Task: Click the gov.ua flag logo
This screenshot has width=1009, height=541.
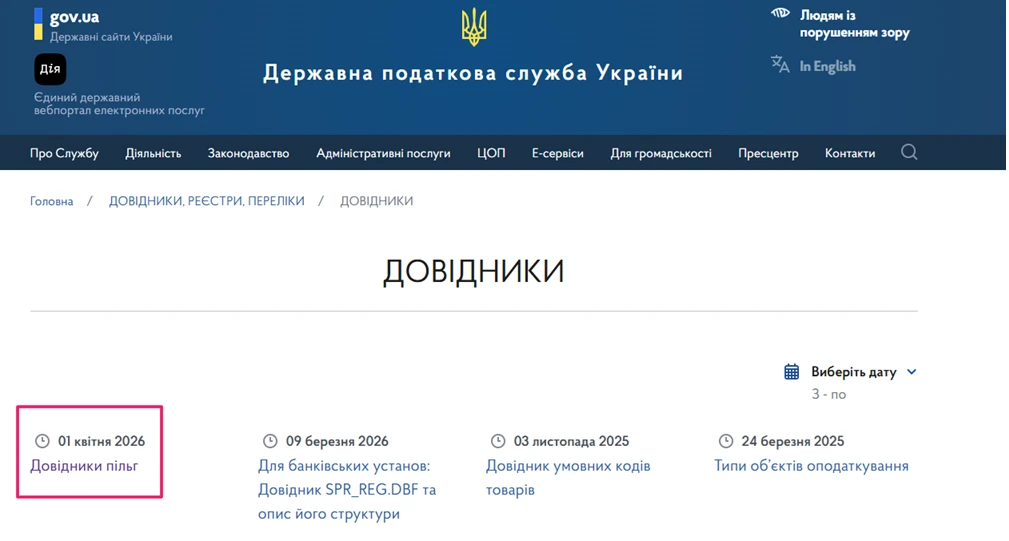Action: 39,24
